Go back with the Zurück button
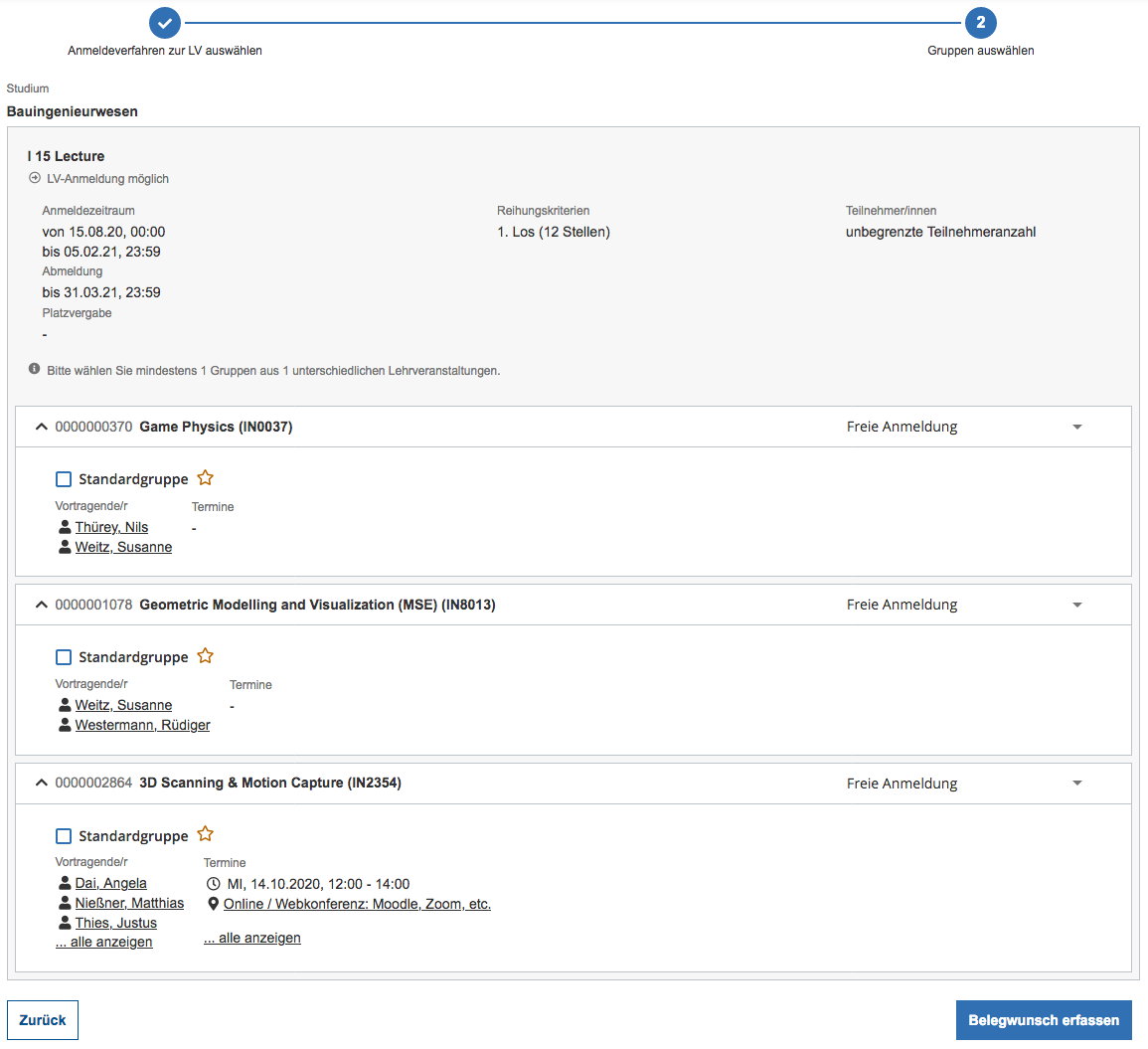The width and height of the screenshot is (1148, 1049). 43,1020
